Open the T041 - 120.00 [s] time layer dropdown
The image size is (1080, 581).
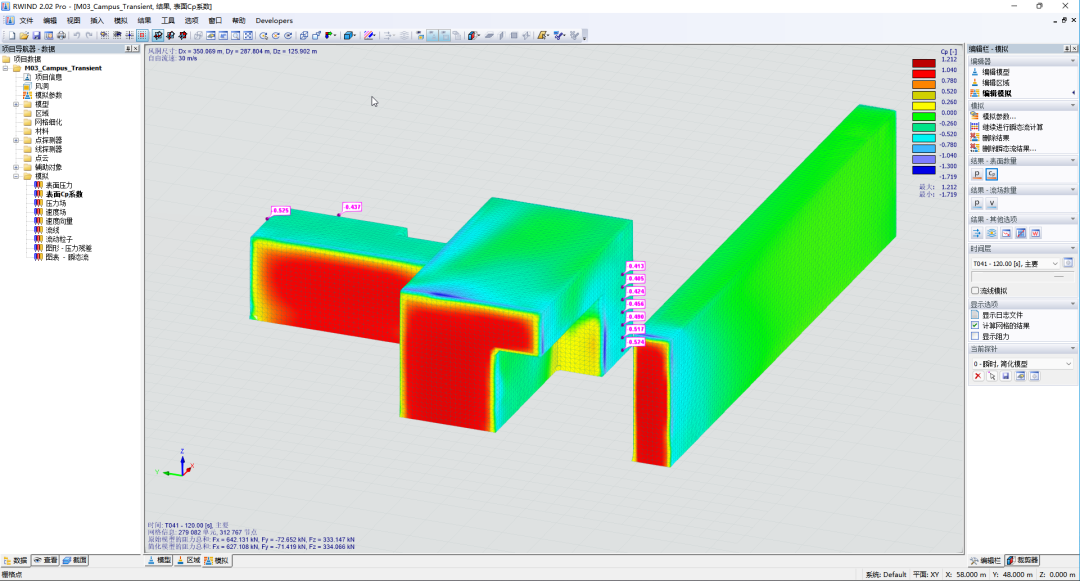[1015, 264]
